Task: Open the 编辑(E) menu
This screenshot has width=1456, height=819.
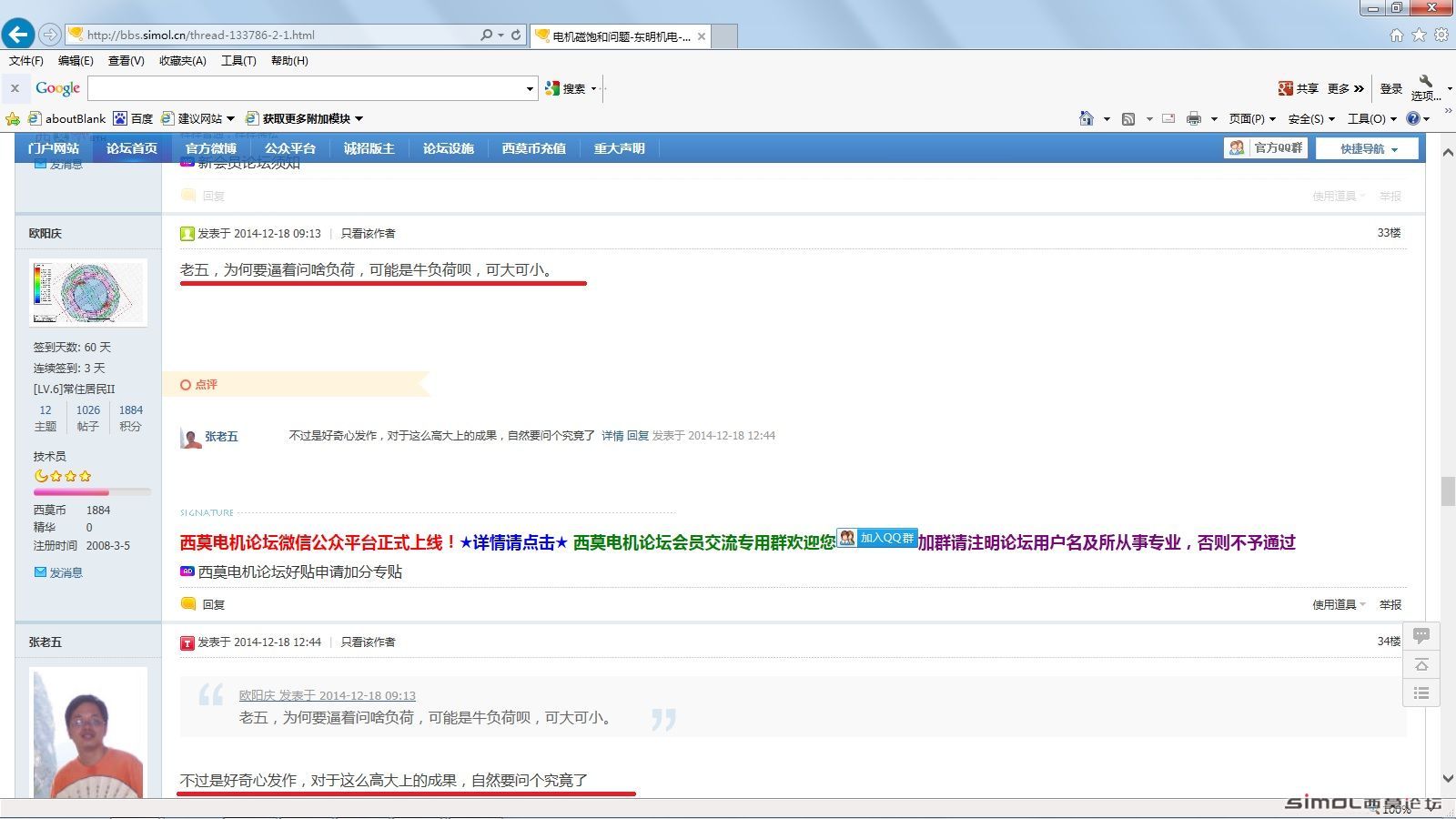Action: coord(76,61)
